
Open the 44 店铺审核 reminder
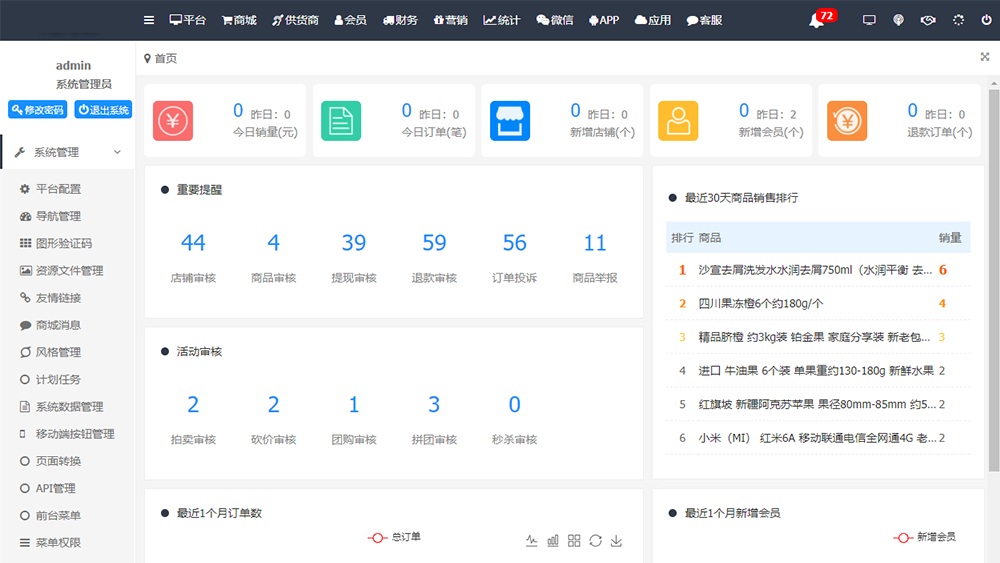tap(193, 257)
